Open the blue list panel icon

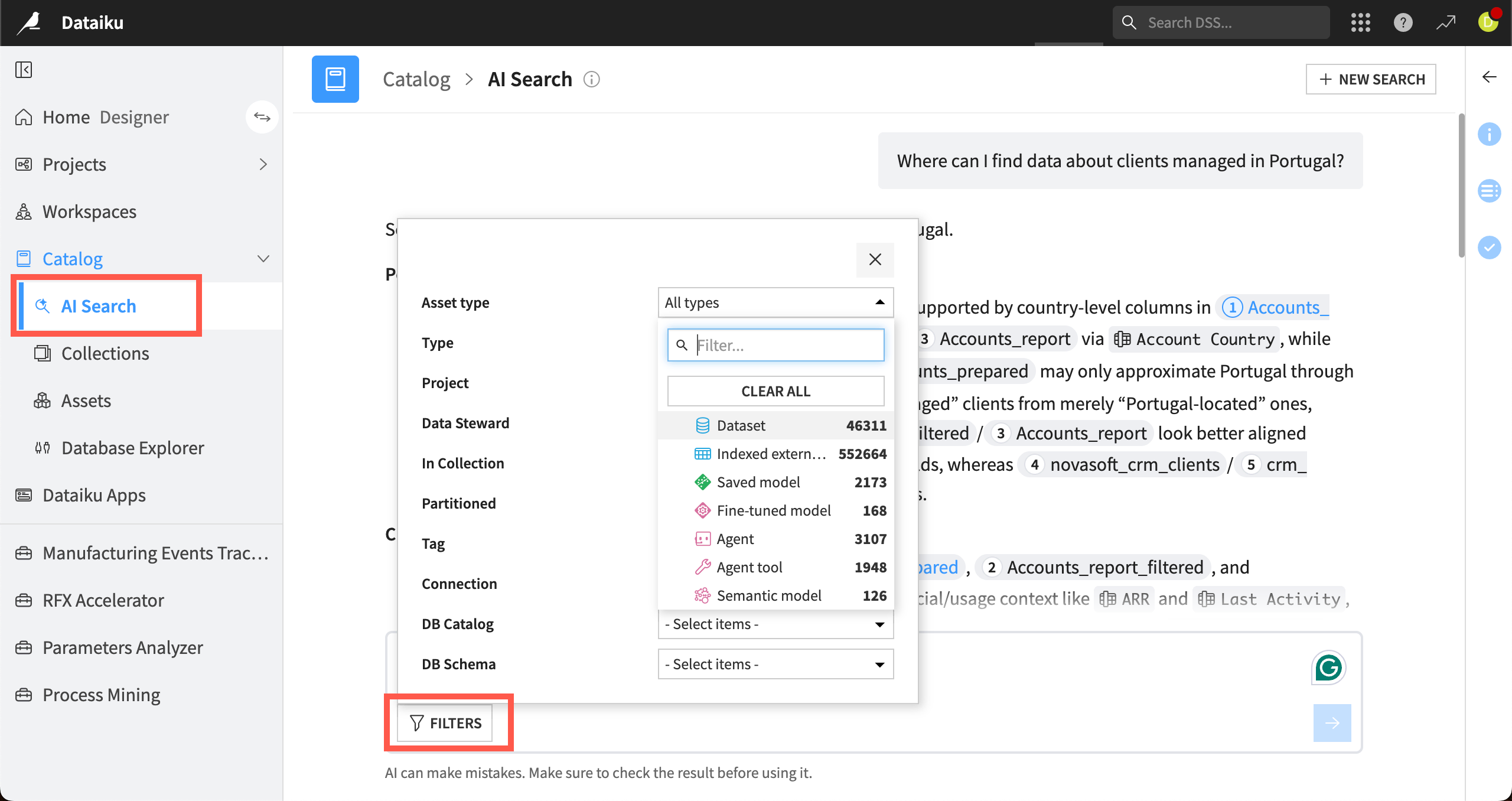point(1489,191)
